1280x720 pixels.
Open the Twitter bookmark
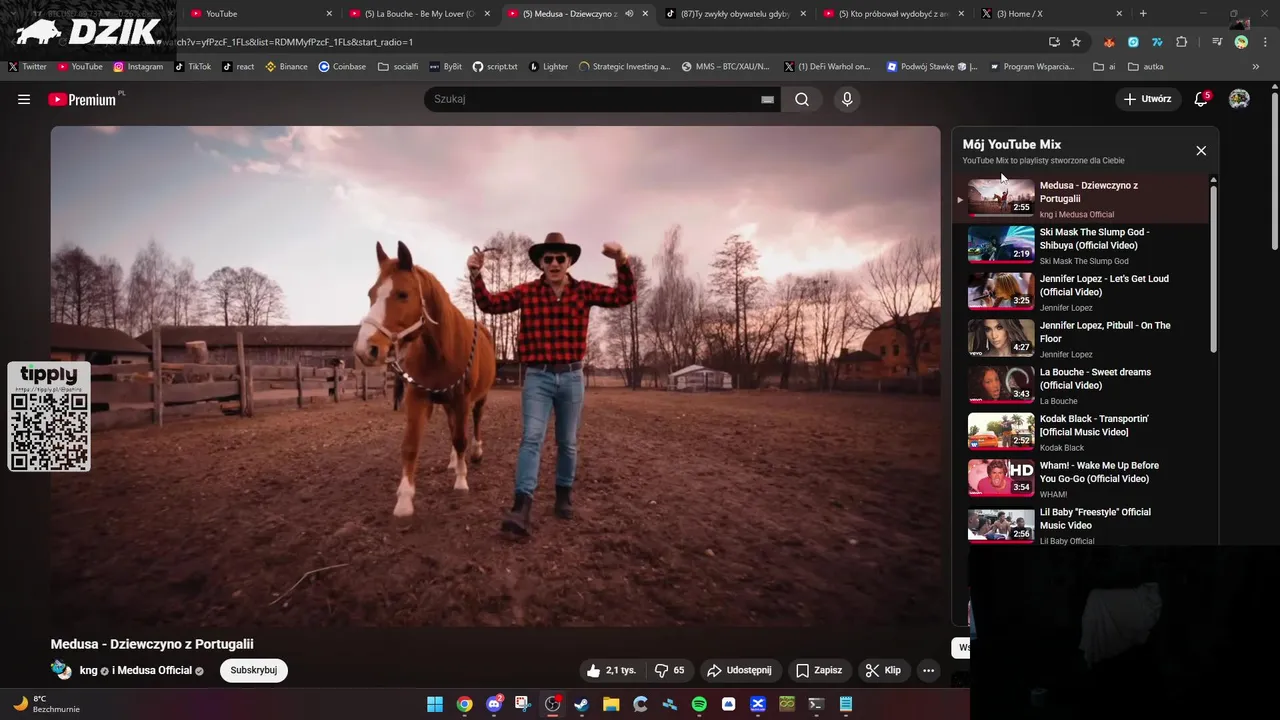28,67
